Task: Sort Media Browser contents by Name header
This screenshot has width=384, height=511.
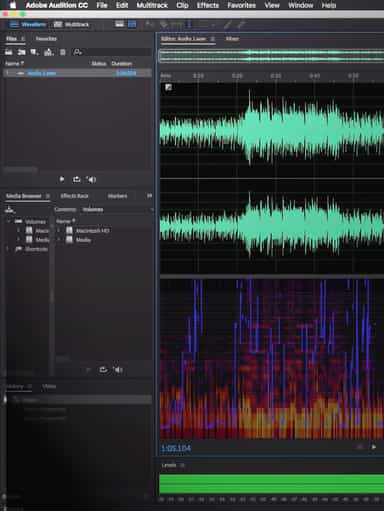Action: pyautogui.click(x=65, y=221)
